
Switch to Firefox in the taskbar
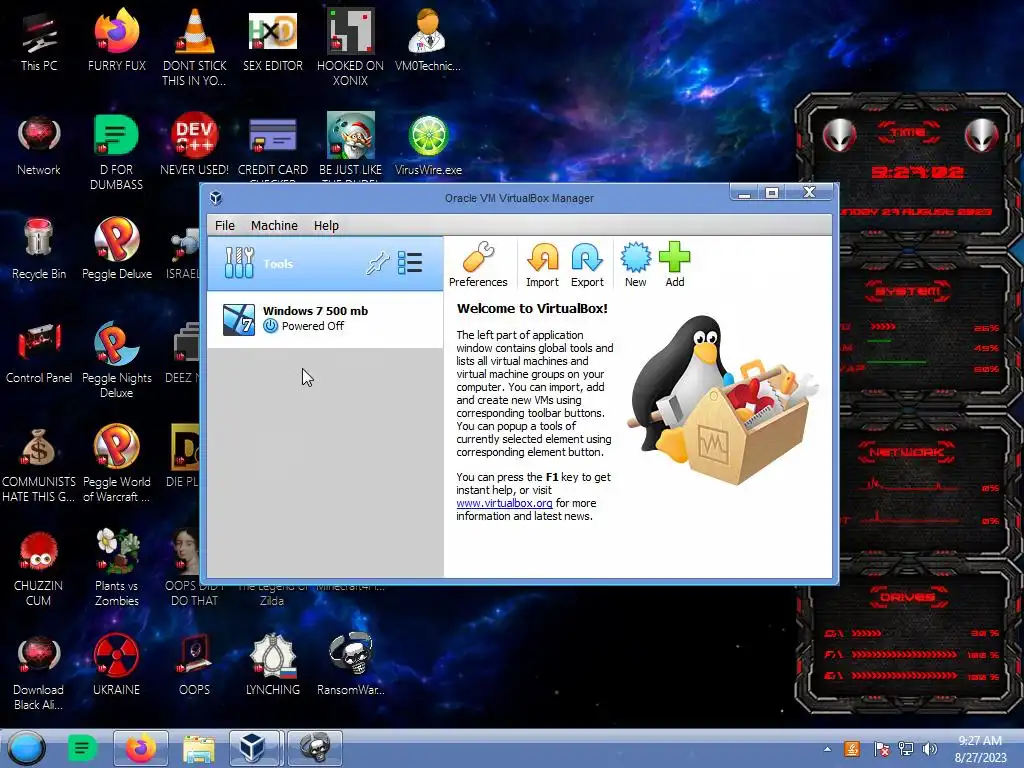(x=140, y=748)
